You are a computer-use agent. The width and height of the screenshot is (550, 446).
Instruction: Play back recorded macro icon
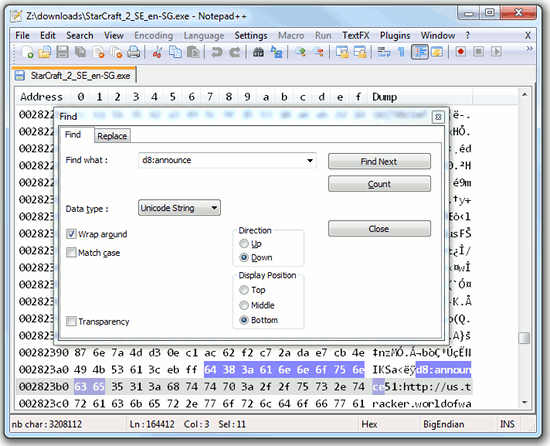coord(496,52)
